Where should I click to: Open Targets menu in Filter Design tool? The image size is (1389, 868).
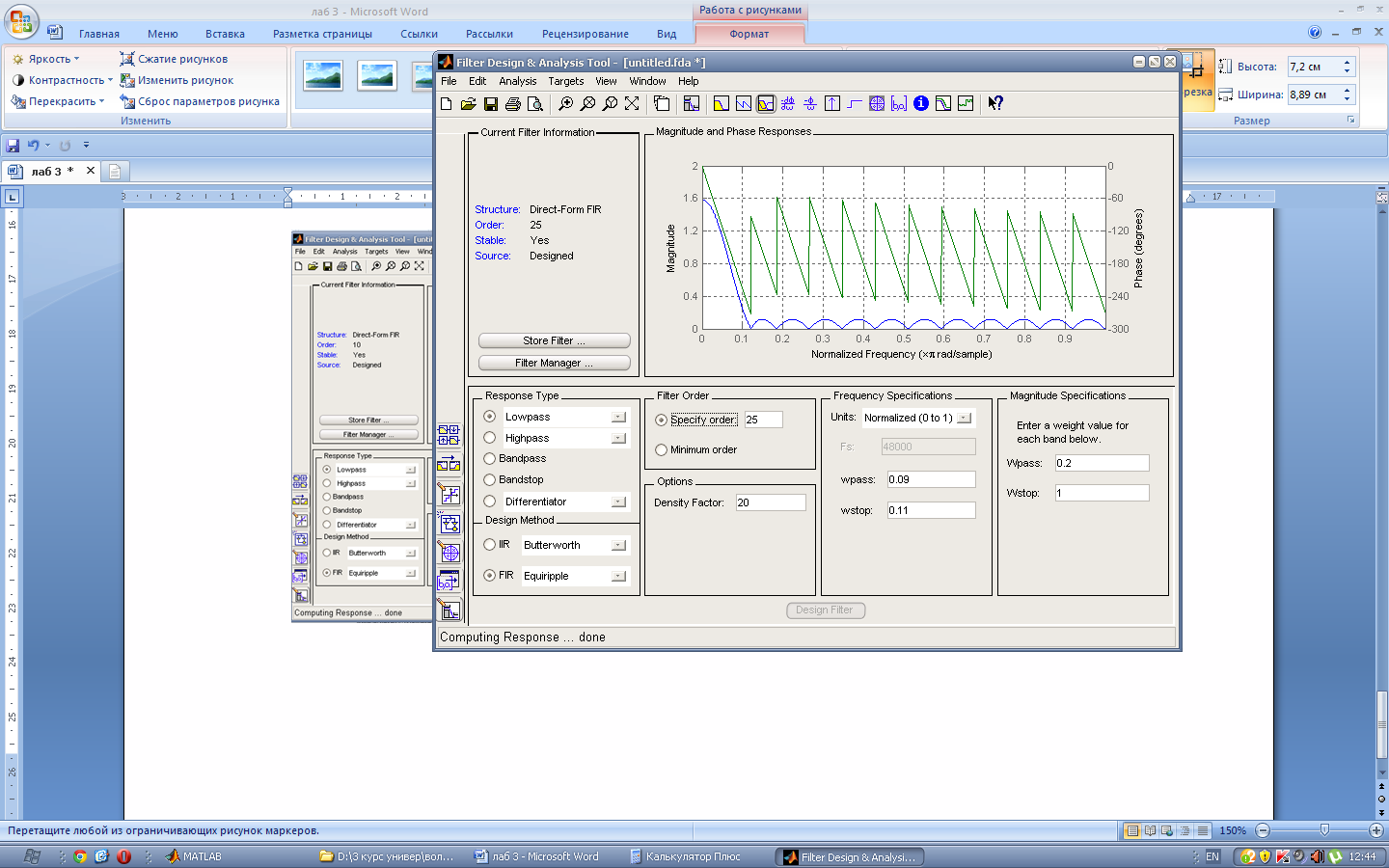click(x=566, y=81)
